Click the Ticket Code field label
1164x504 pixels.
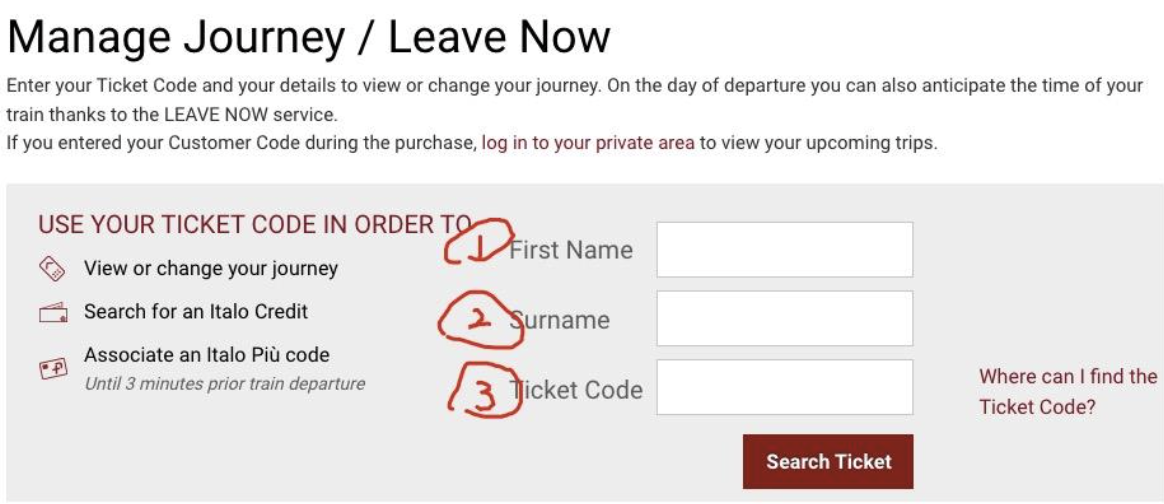(576, 390)
